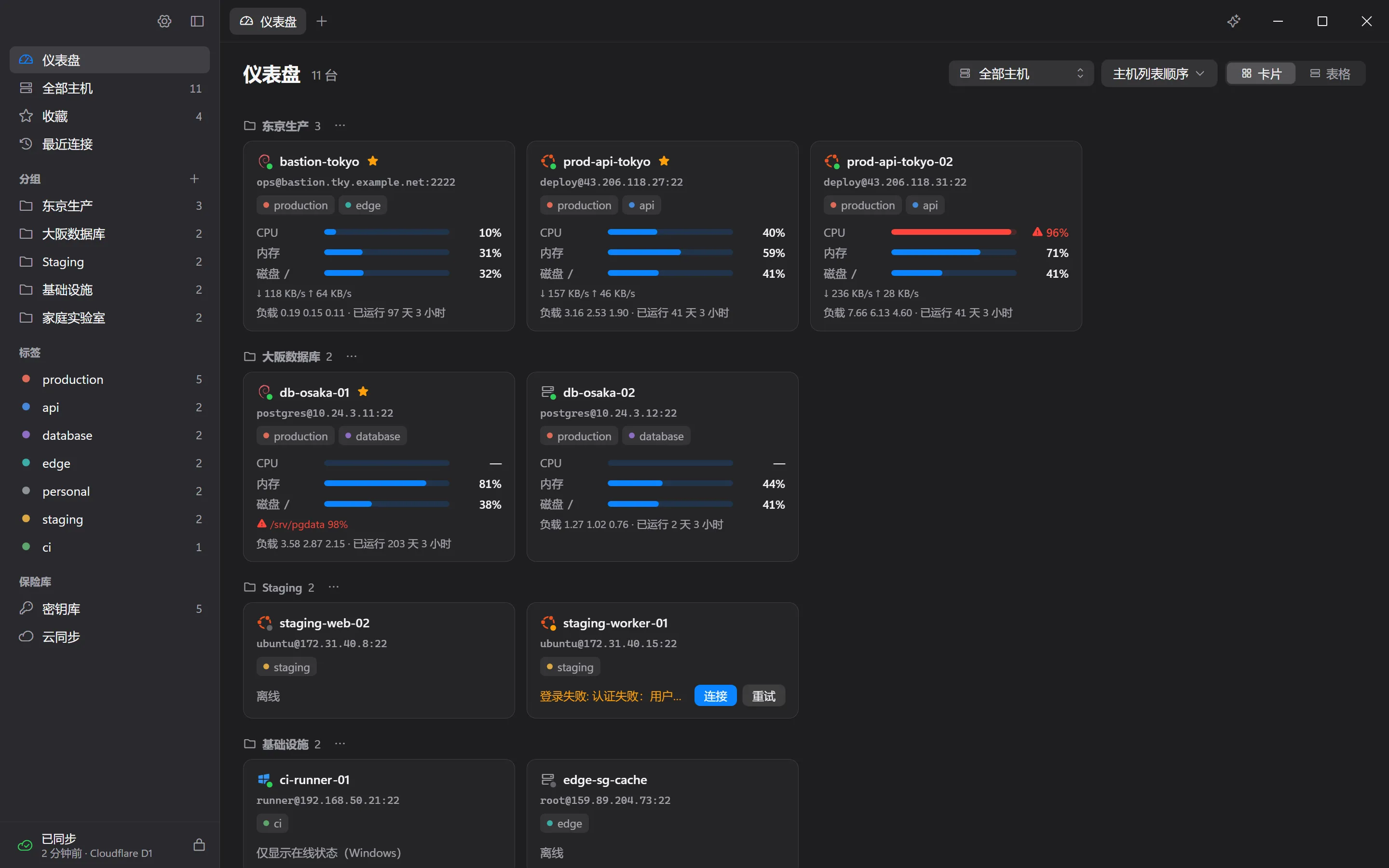
Task: Open settings via the gear icon
Action: 164,21
